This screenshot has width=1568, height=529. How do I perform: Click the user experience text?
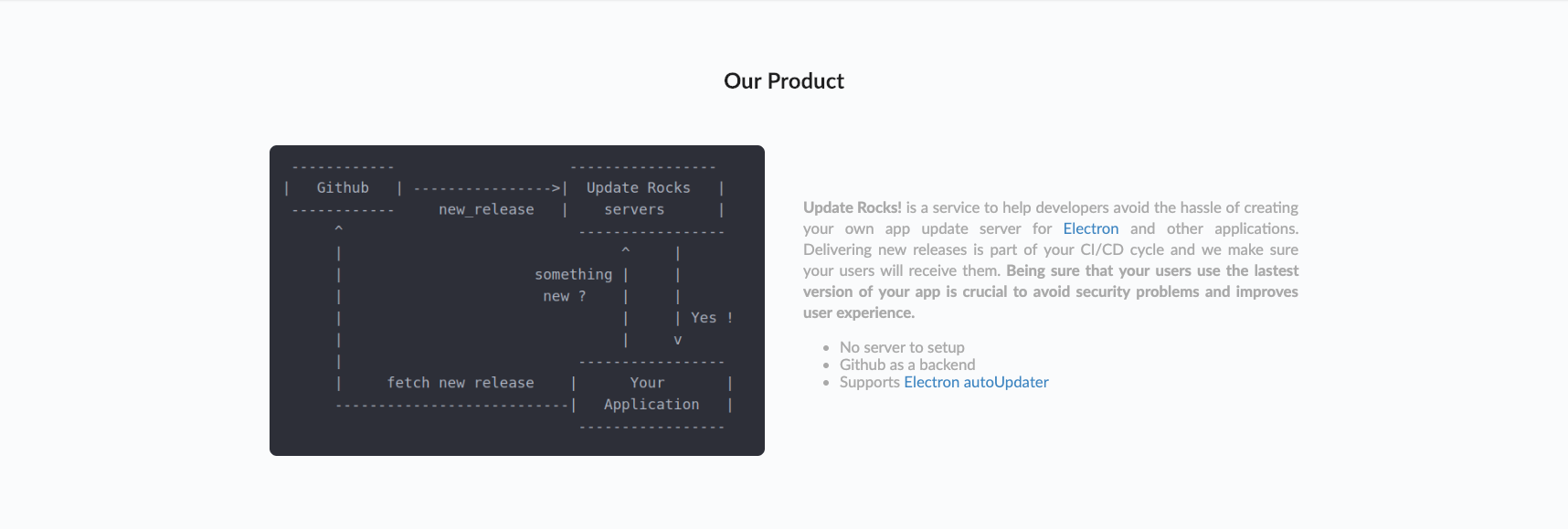click(859, 312)
